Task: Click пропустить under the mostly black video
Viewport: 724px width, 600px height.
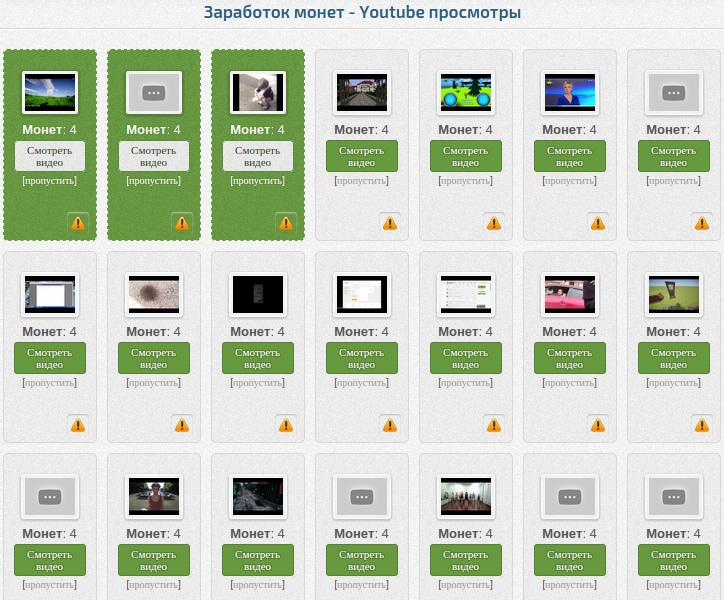Action: [258, 382]
